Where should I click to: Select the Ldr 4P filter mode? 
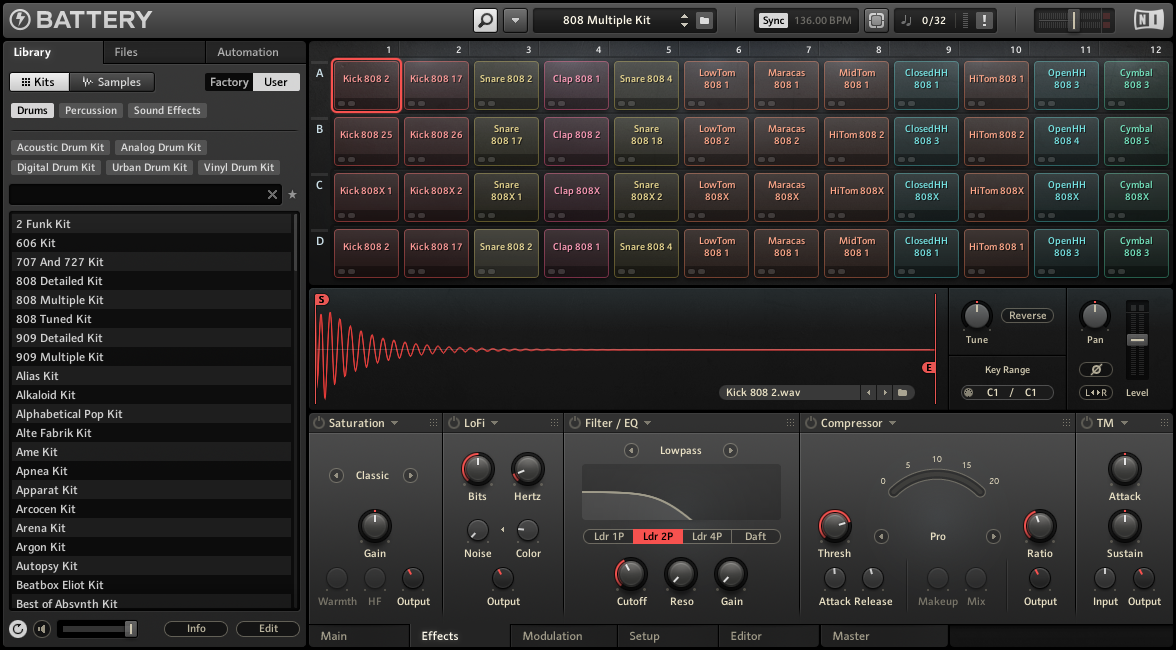coord(706,536)
